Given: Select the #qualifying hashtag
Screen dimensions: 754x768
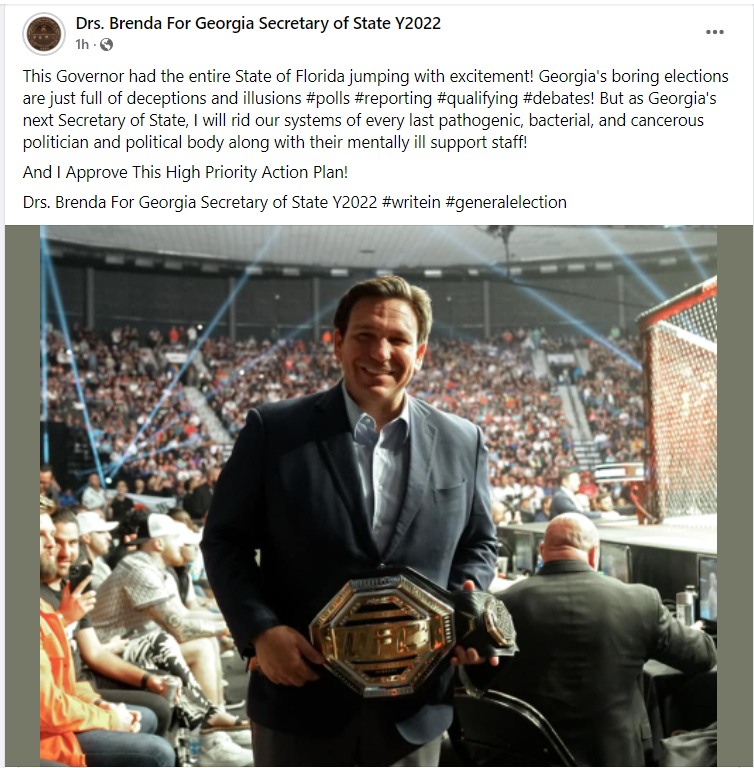Looking at the screenshot, I should point(477,98).
